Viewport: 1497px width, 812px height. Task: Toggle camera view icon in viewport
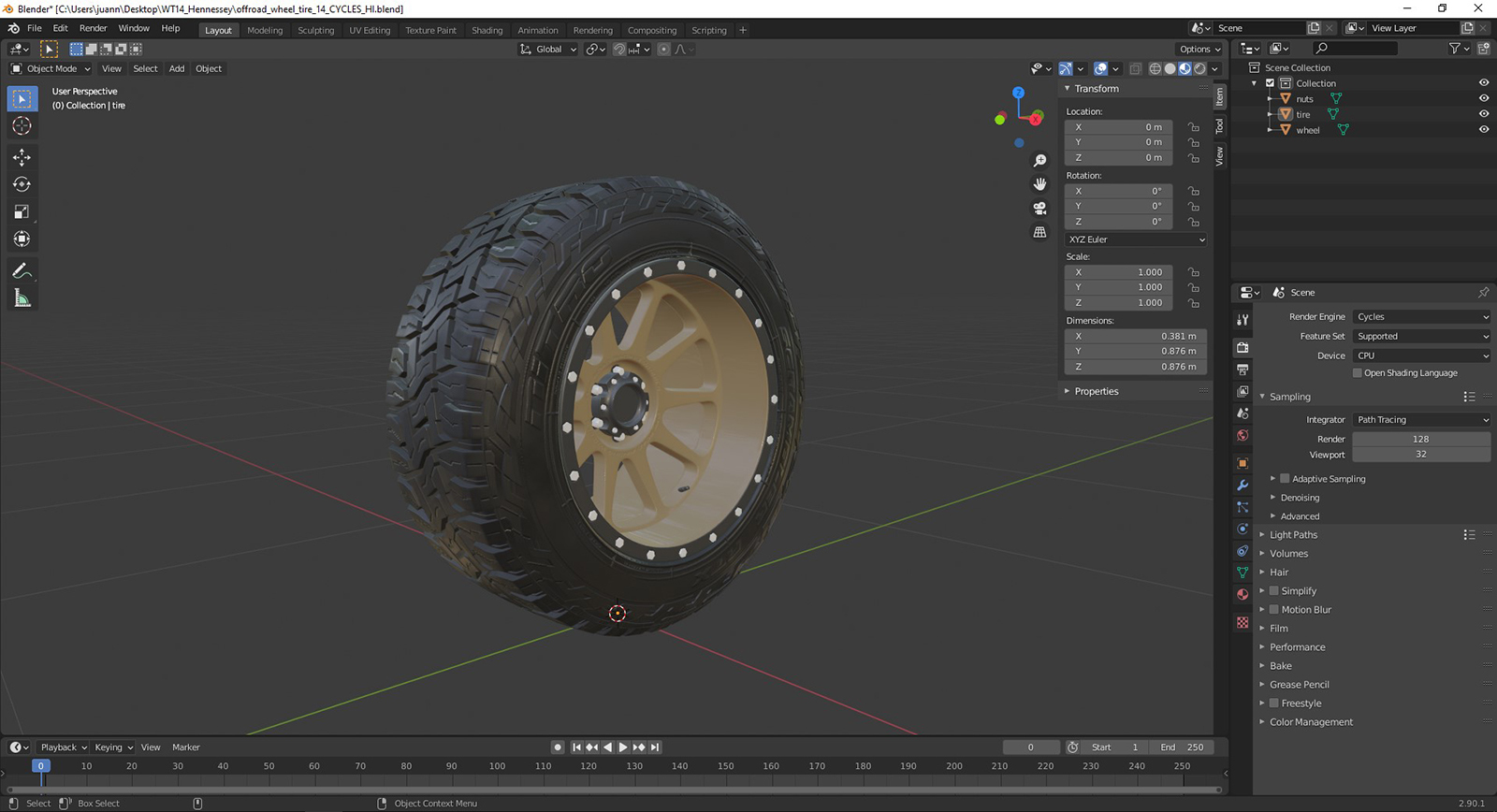coord(1039,208)
